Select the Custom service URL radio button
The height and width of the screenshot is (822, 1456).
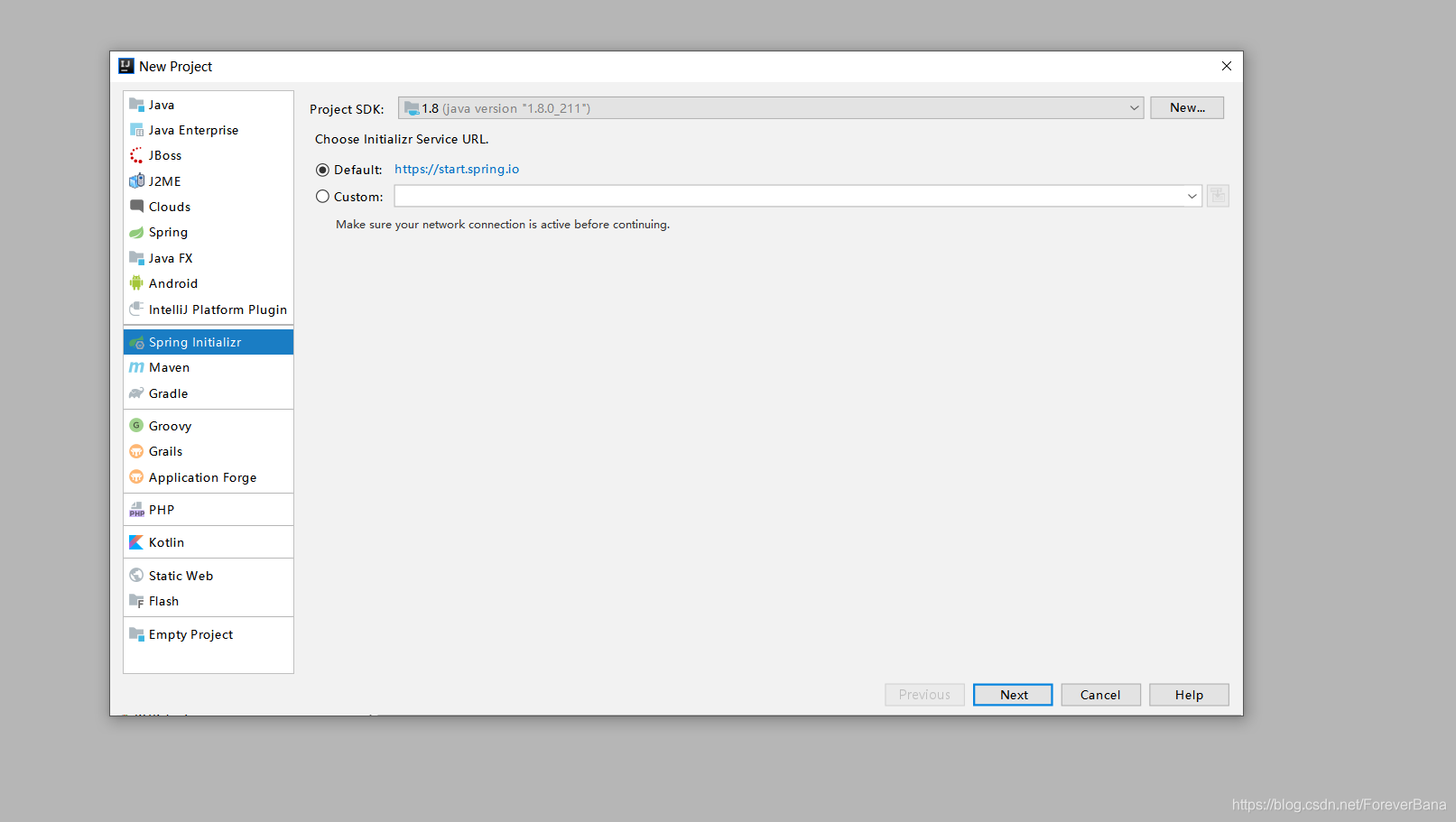(322, 196)
